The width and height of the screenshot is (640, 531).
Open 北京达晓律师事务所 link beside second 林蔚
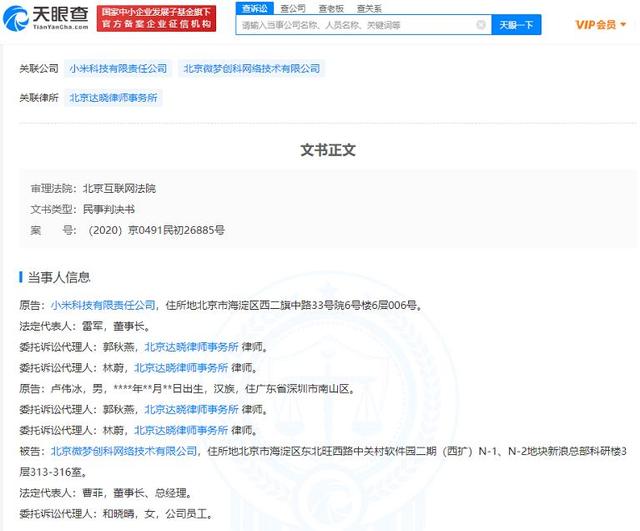(x=181, y=430)
